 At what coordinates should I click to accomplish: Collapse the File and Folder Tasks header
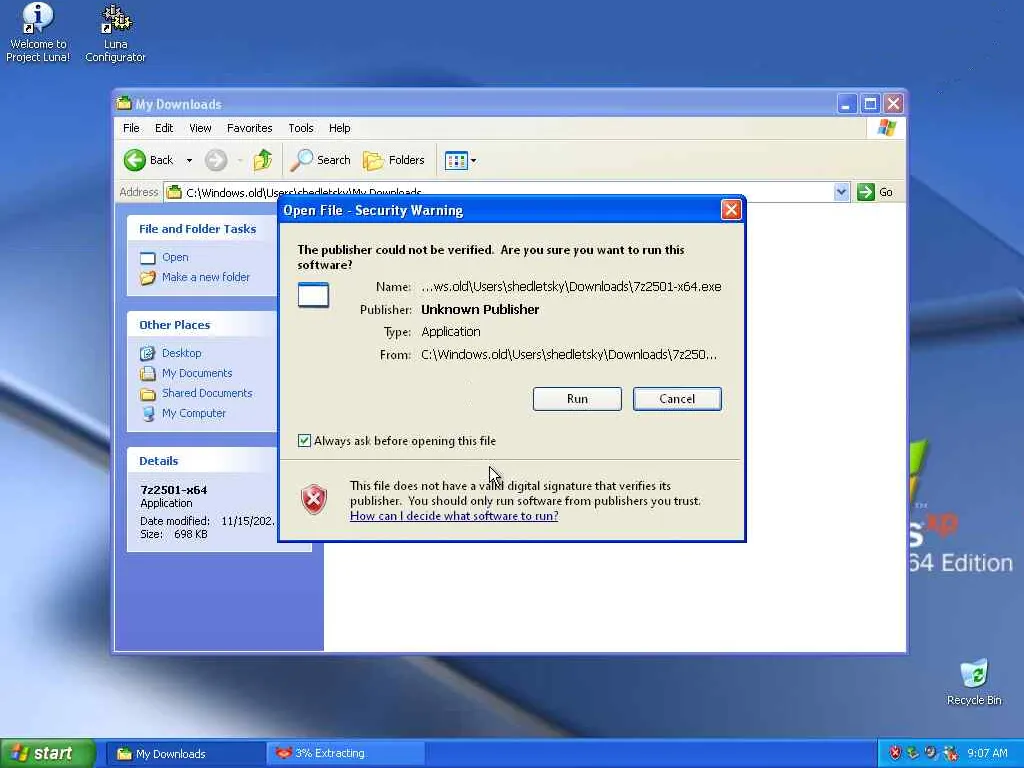tap(202, 229)
